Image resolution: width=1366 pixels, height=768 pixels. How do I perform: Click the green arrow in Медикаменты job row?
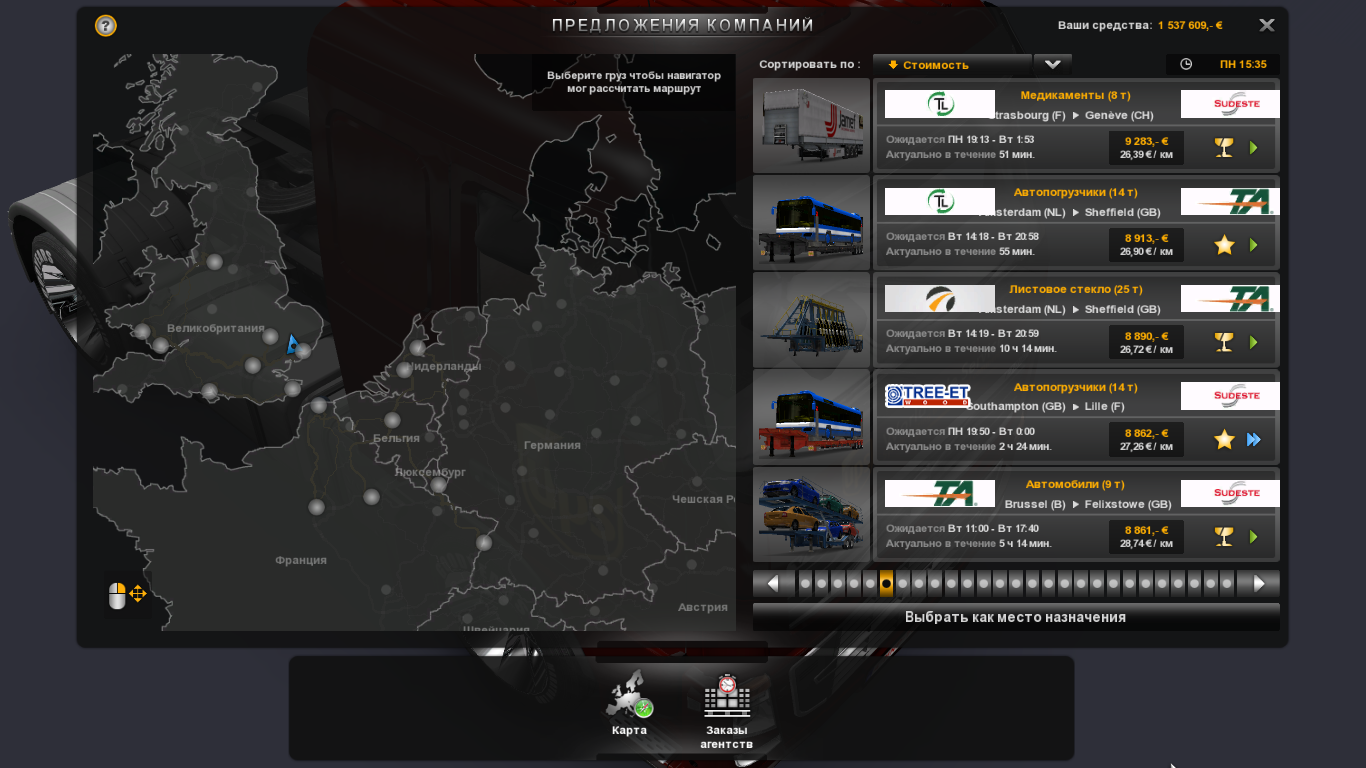[1254, 148]
